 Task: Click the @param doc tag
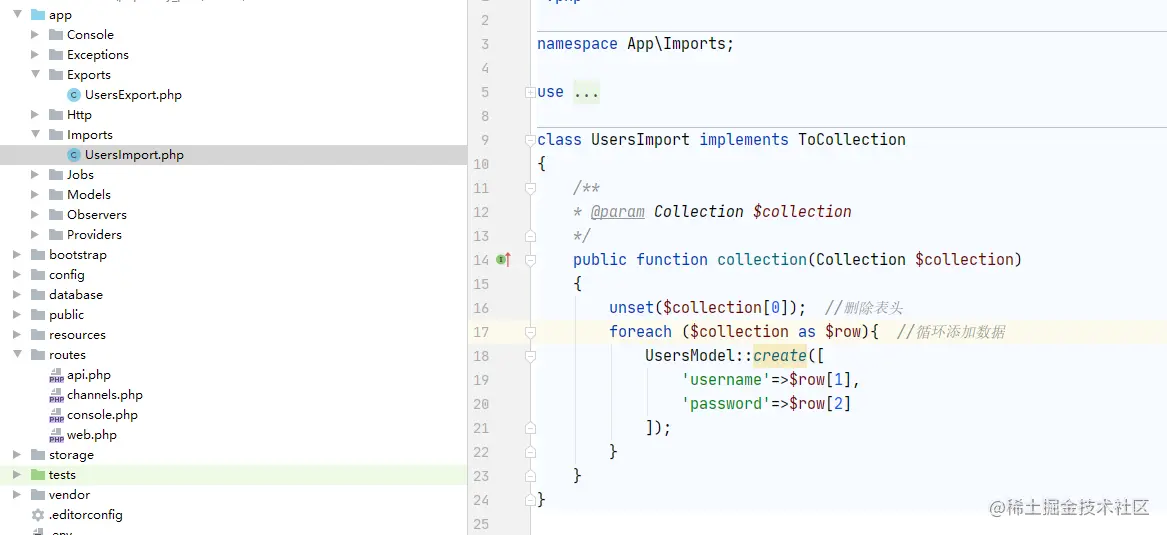[x=618, y=211]
